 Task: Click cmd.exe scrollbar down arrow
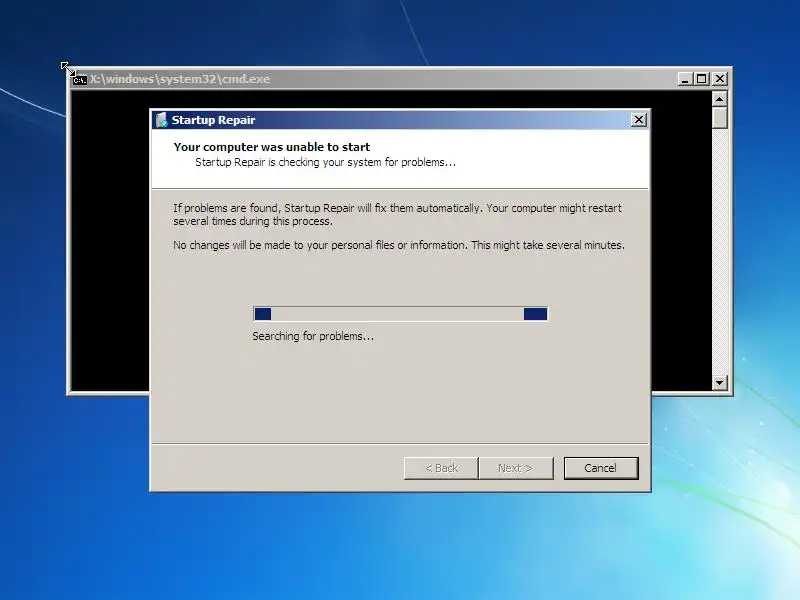(719, 382)
